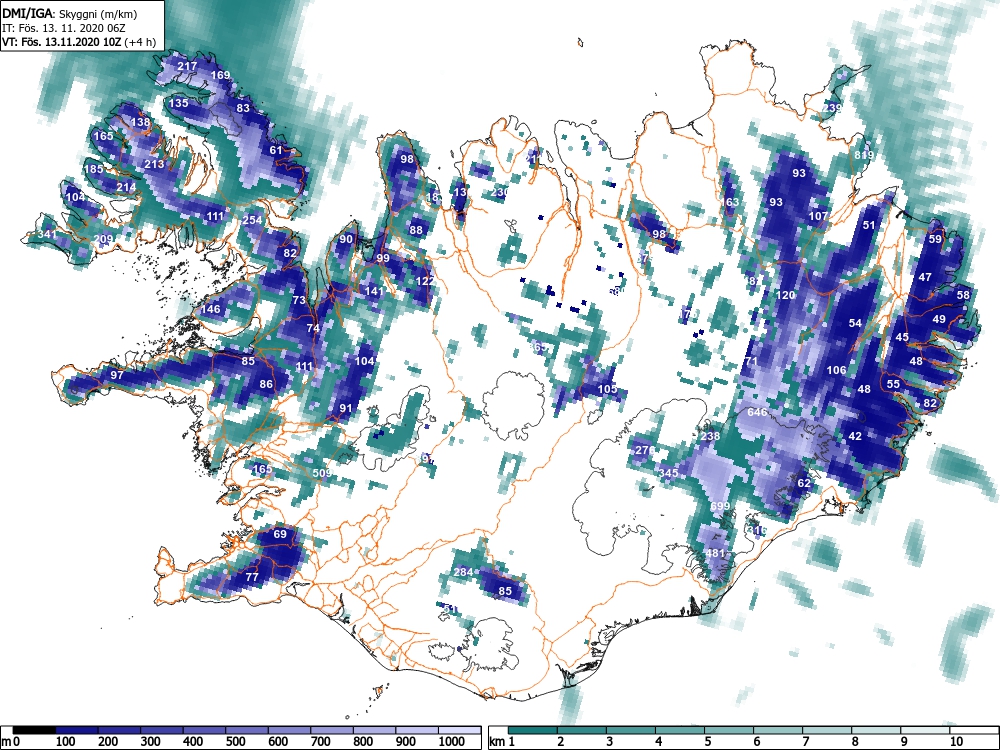The height and width of the screenshot is (750, 1000).
Task: Click the visibility value 163
Action: click(x=730, y=202)
